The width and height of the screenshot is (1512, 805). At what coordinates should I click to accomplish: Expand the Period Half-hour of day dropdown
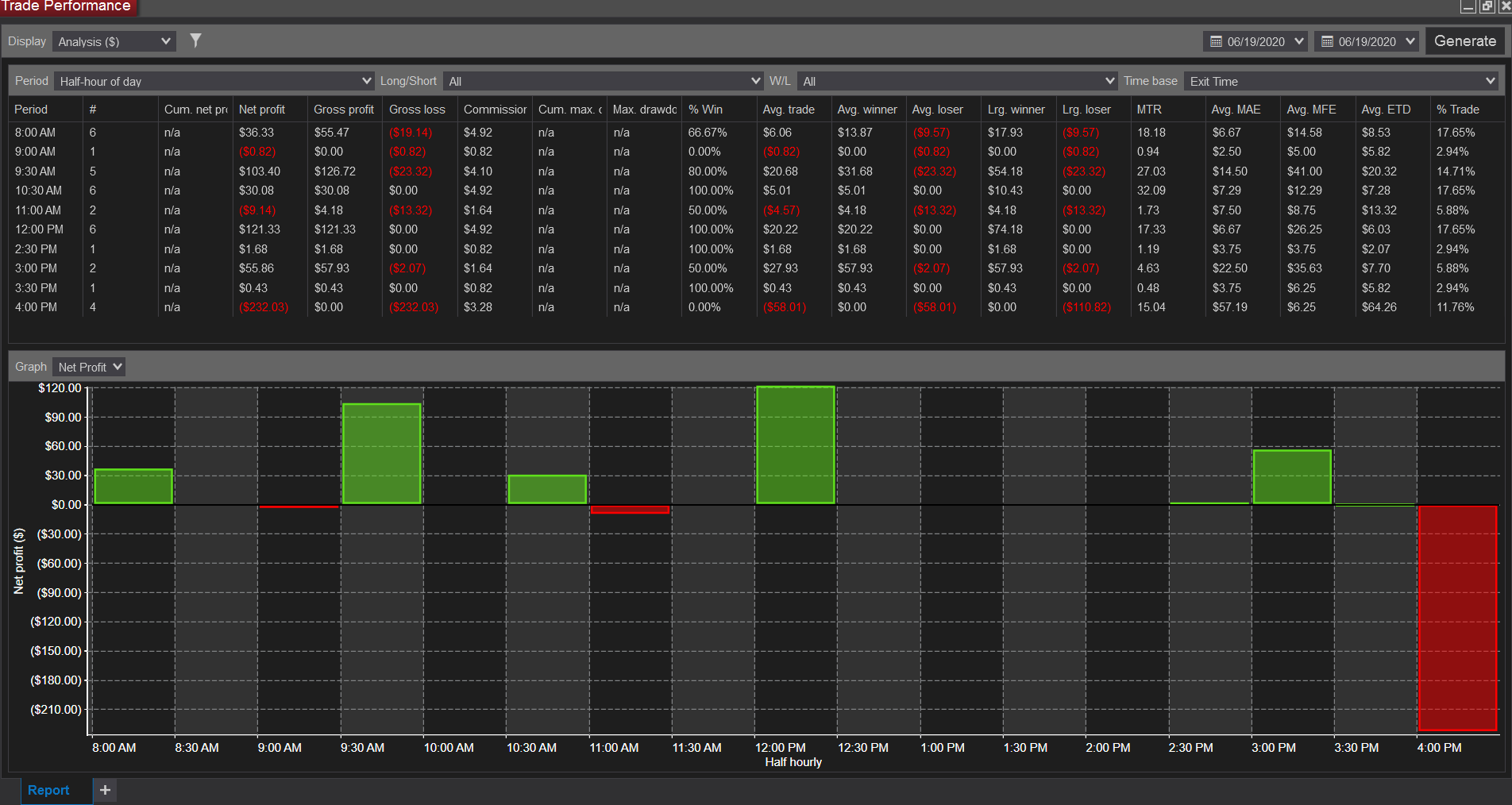point(214,81)
